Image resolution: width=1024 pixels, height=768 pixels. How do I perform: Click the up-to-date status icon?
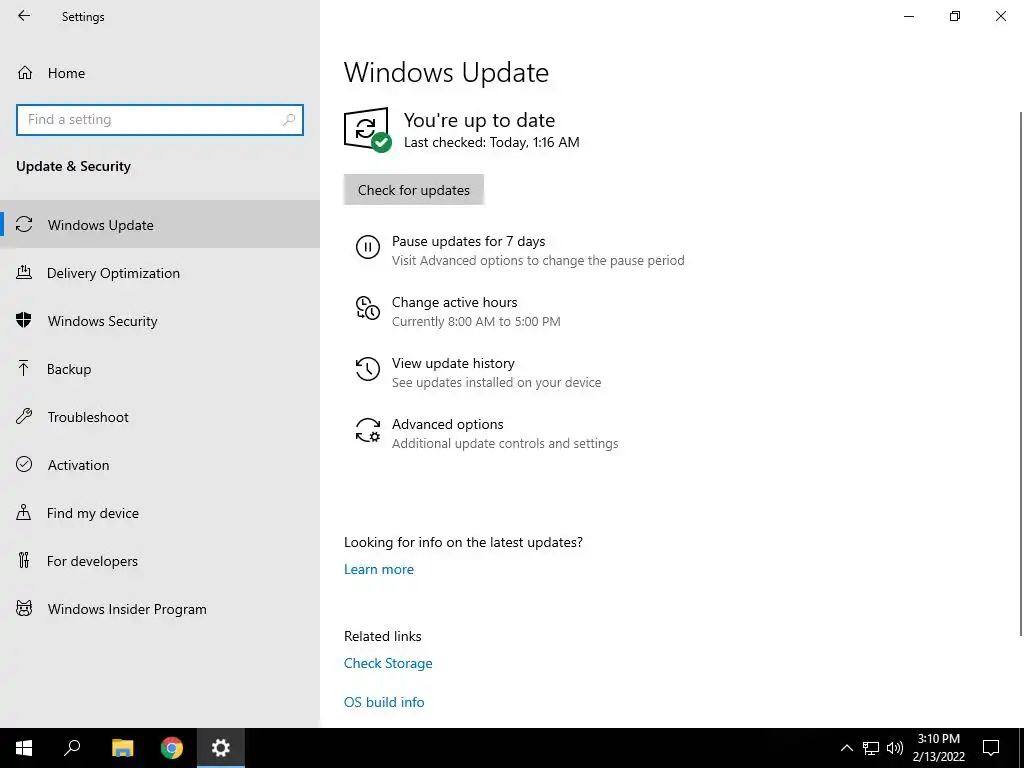pos(368,129)
